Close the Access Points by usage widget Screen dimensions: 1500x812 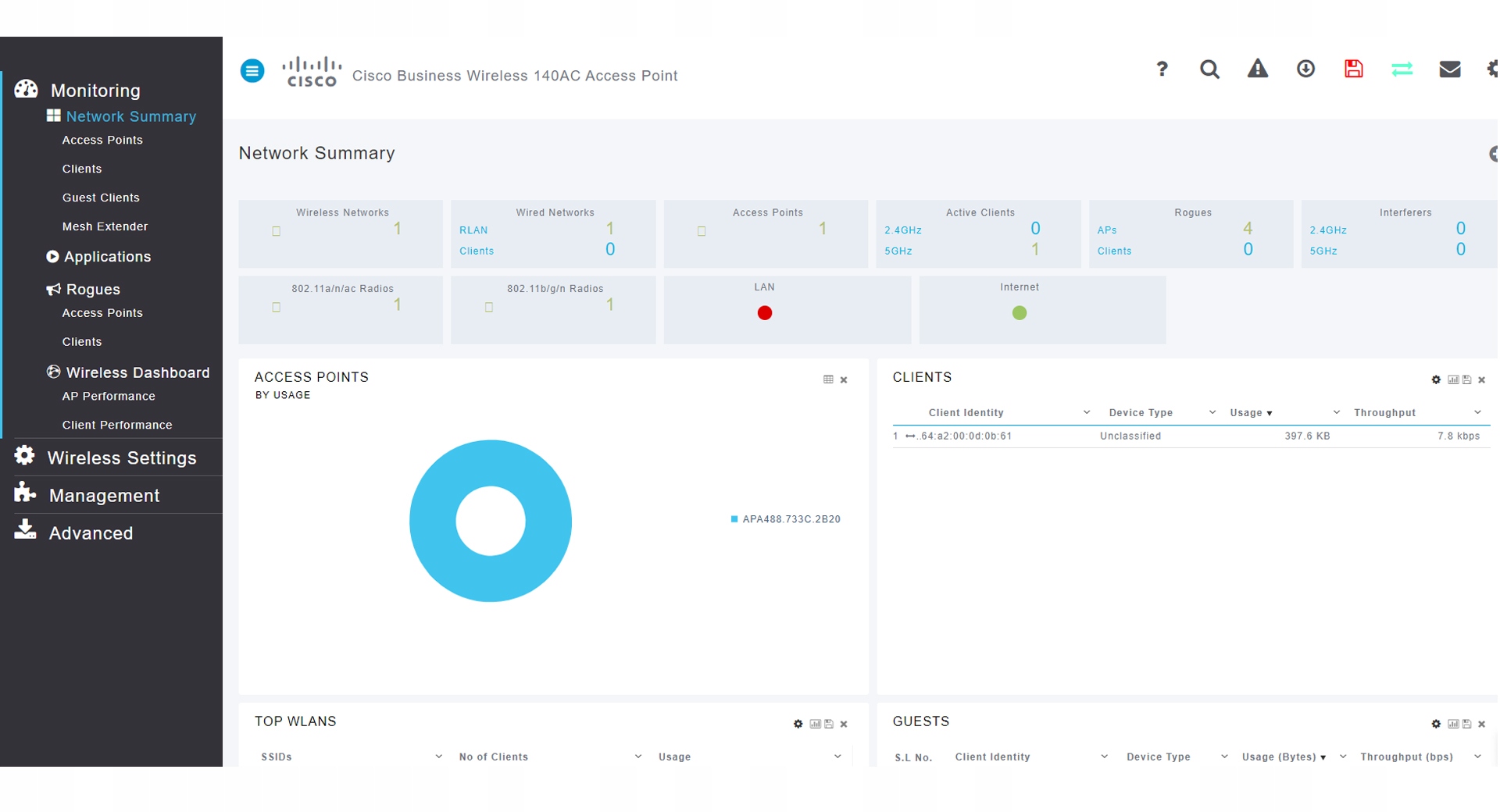coord(844,380)
